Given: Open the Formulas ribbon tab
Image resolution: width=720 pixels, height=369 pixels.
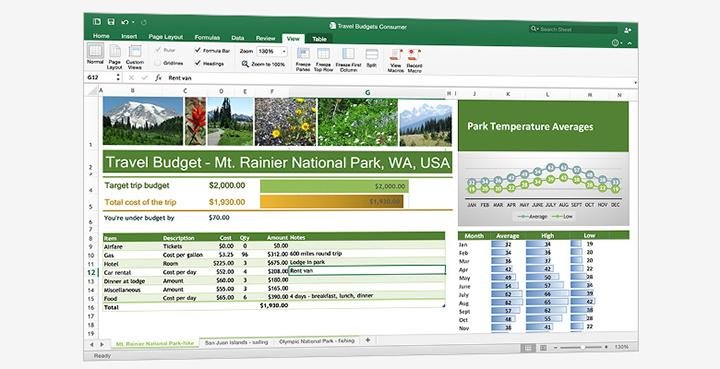Looking at the screenshot, I should click(207, 37).
